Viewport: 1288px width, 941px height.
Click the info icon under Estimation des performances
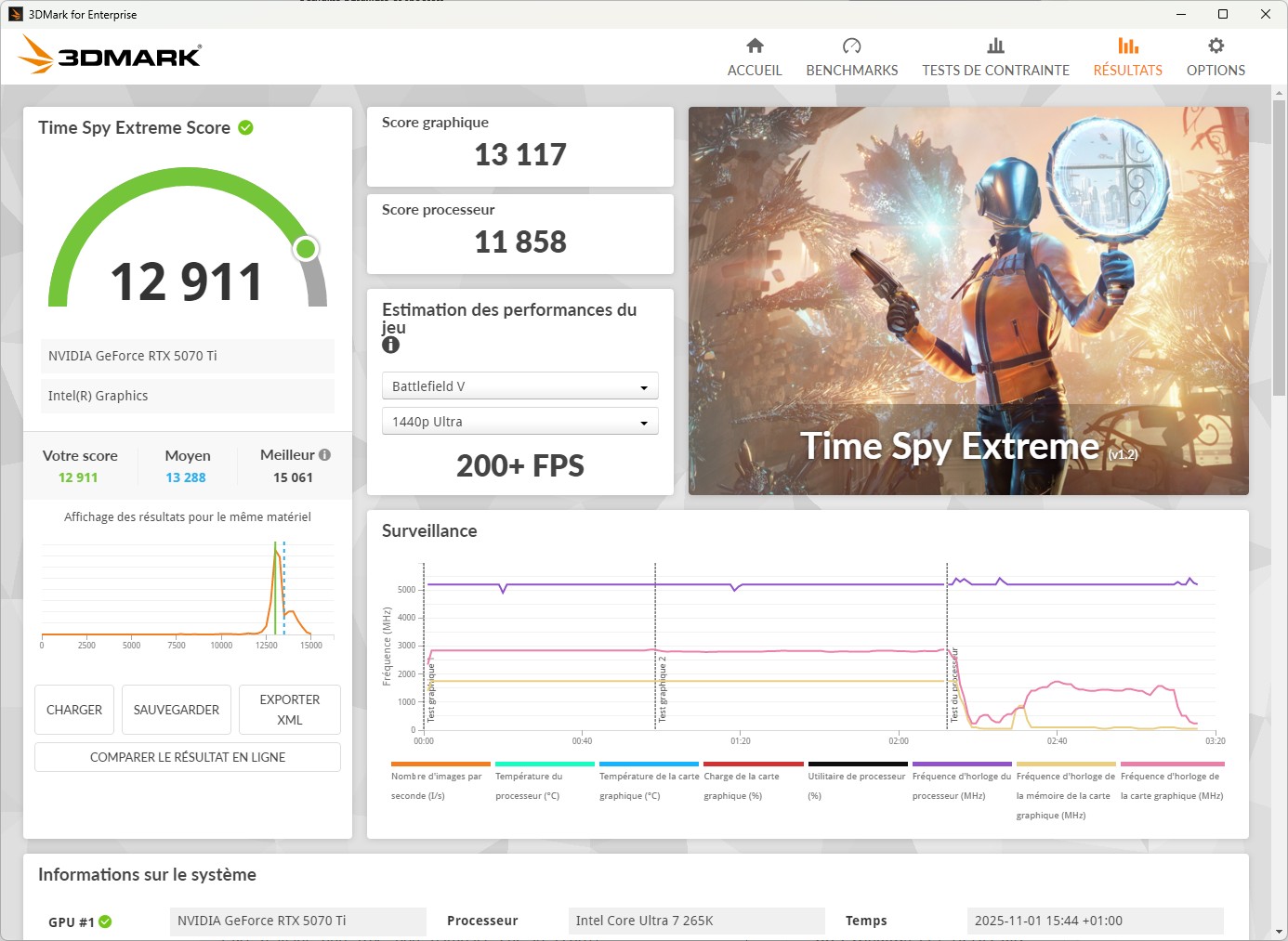(x=390, y=345)
